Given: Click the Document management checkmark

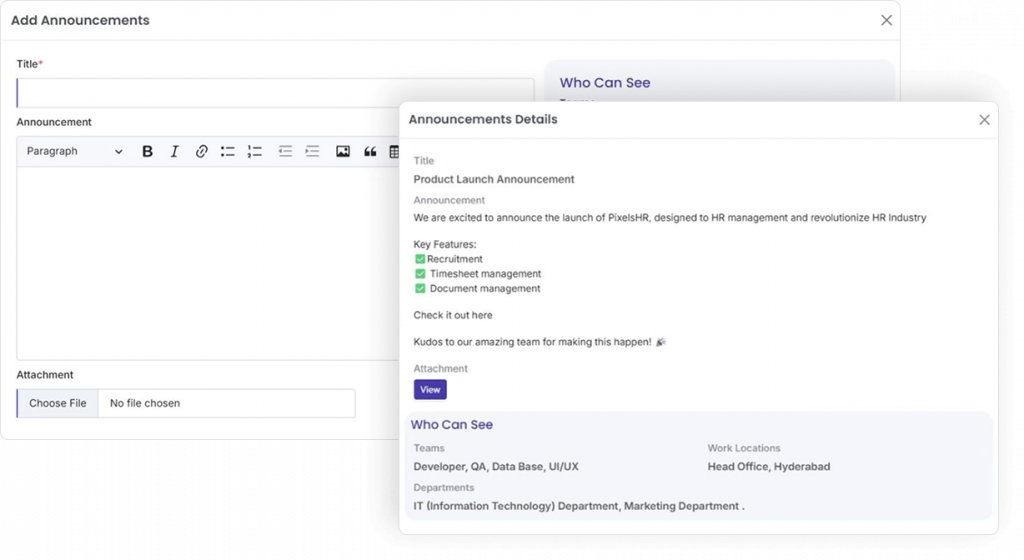Looking at the screenshot, I should tap(420, 289).
